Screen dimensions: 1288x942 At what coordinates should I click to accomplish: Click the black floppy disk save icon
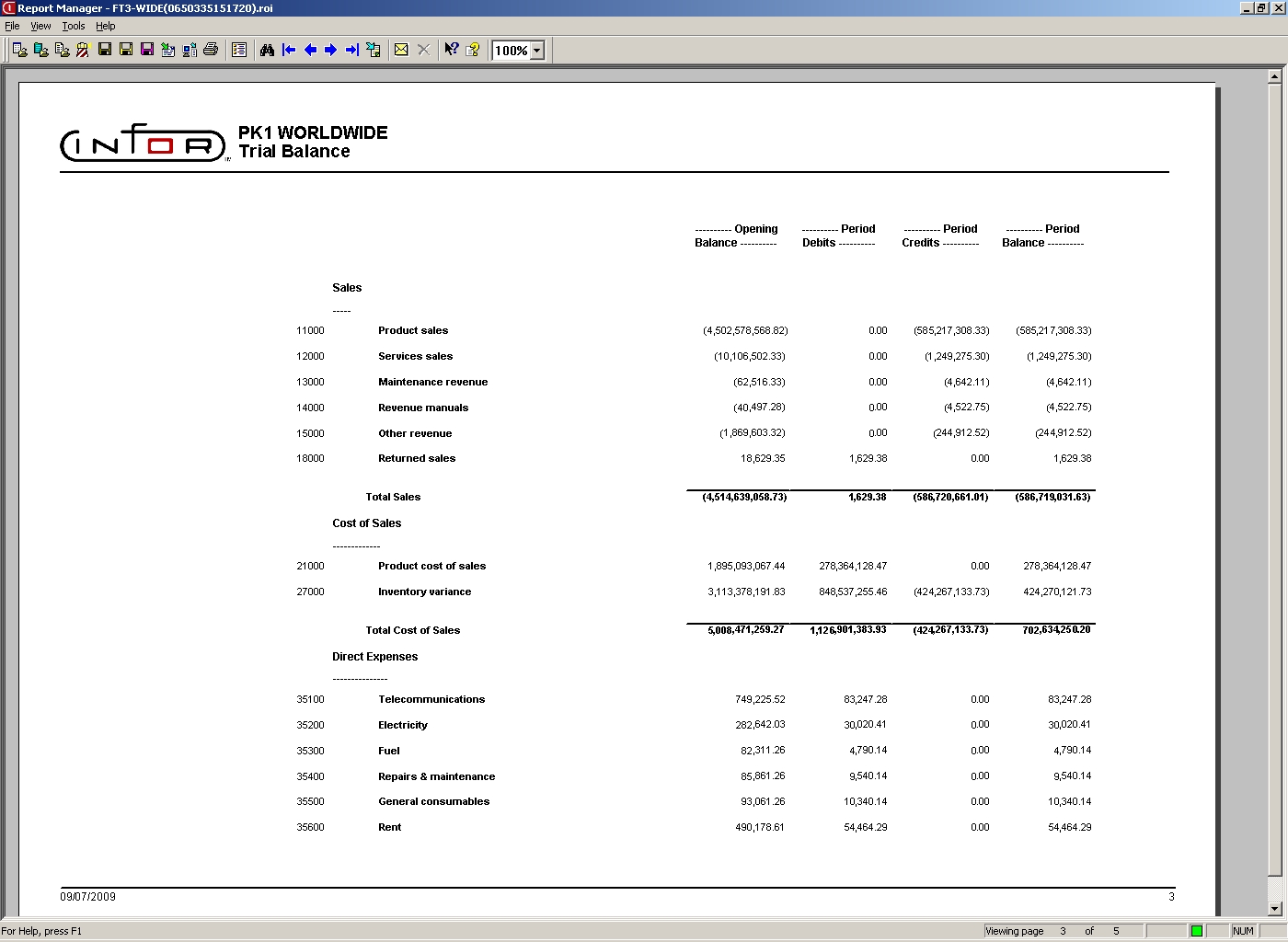(105, 50)
